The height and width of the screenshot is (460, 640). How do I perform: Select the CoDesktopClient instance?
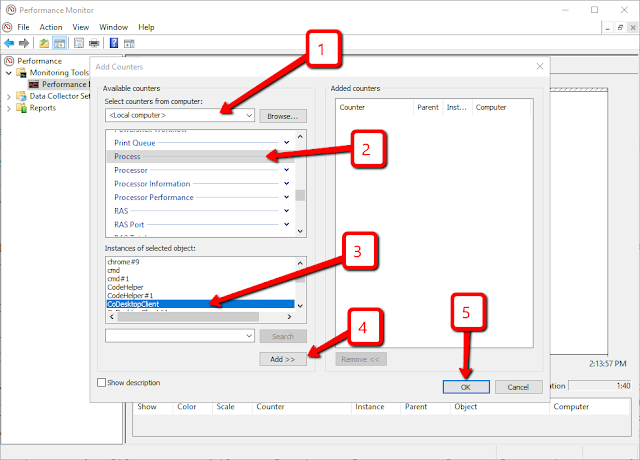(x=200, y=304)
